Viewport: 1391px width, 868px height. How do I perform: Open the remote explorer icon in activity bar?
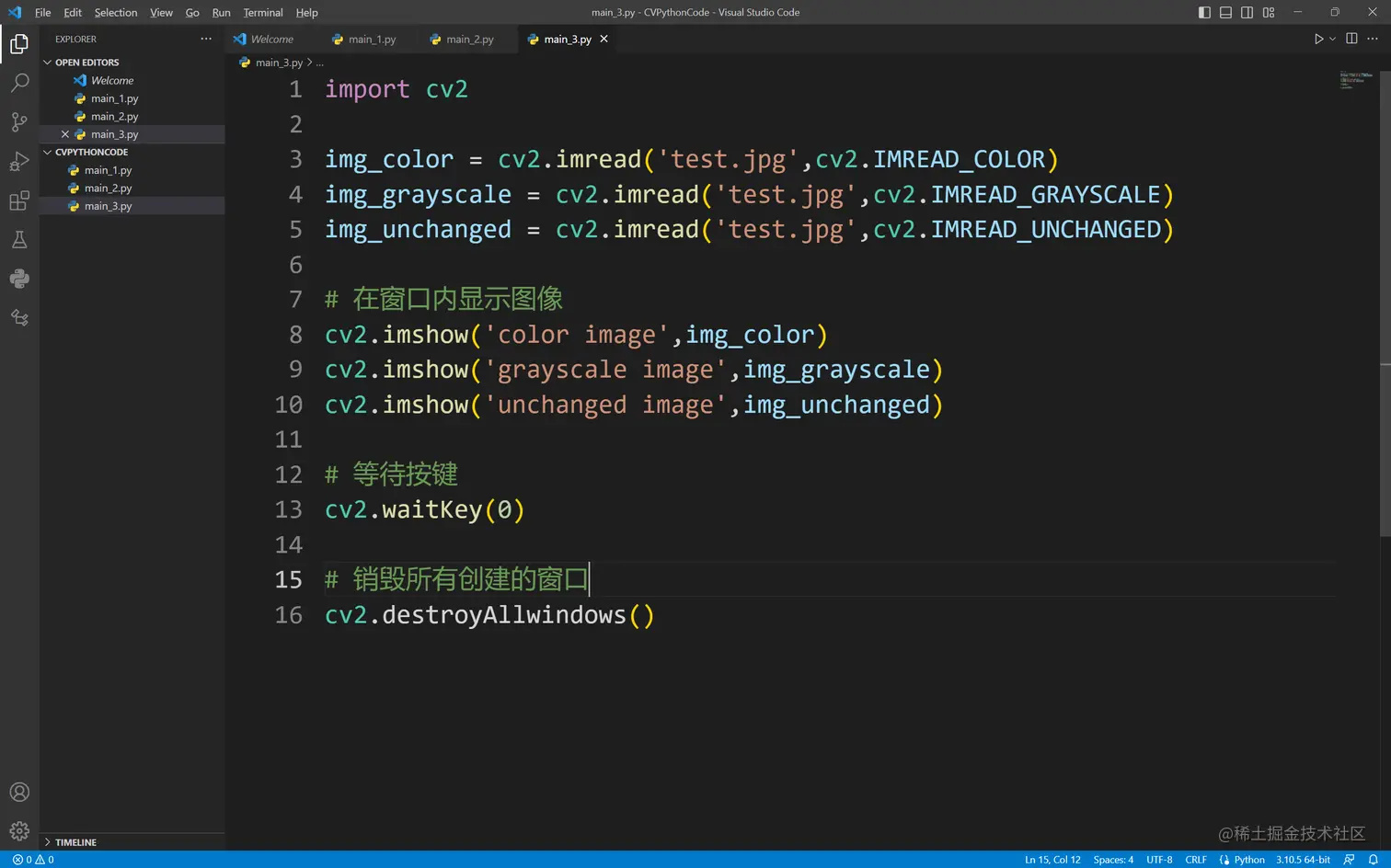pyautogui.click(x=19, y=318)
